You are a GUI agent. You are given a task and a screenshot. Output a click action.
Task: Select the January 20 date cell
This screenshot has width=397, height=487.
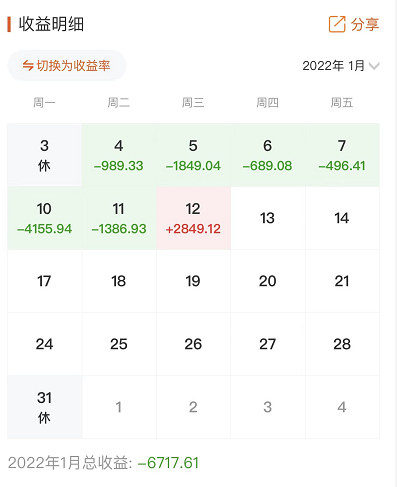(x=268, y=281)
